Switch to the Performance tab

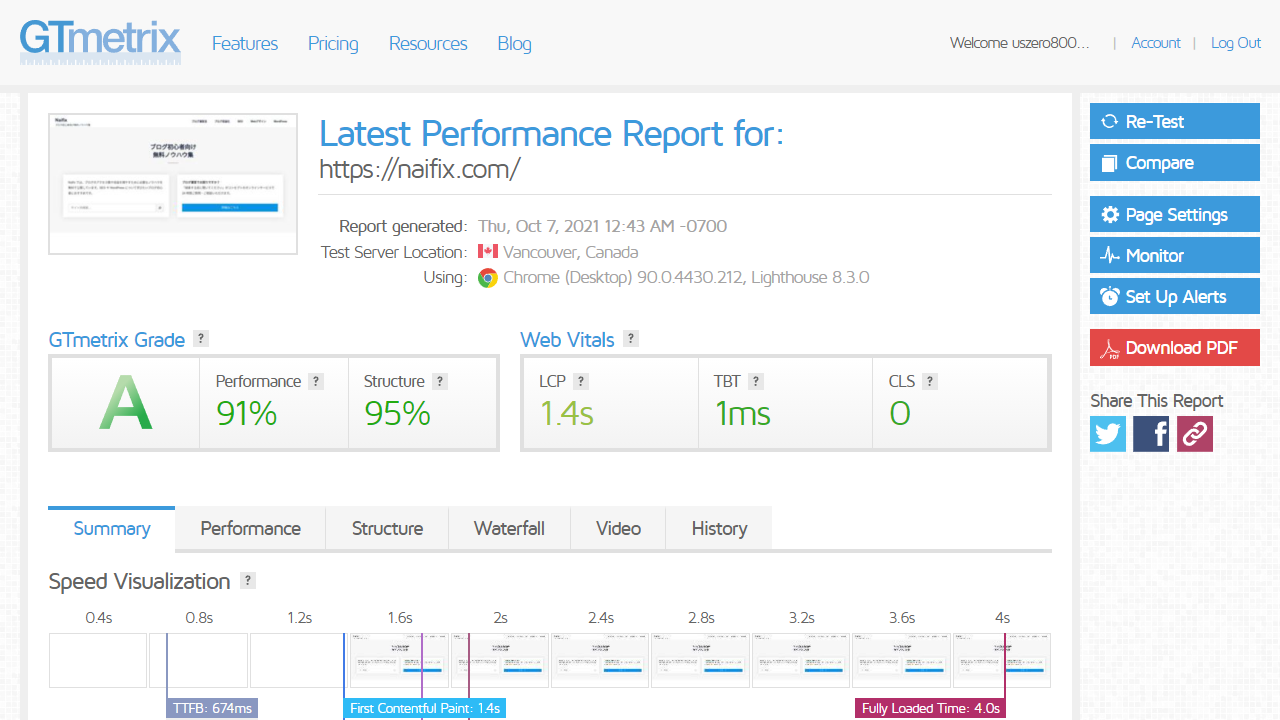(251, 528)
